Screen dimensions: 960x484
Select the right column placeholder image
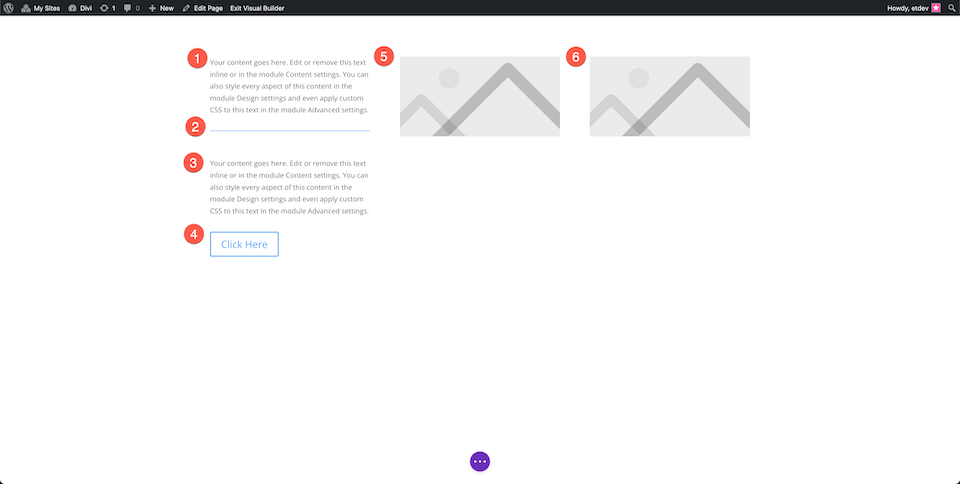tap(670, 96)
